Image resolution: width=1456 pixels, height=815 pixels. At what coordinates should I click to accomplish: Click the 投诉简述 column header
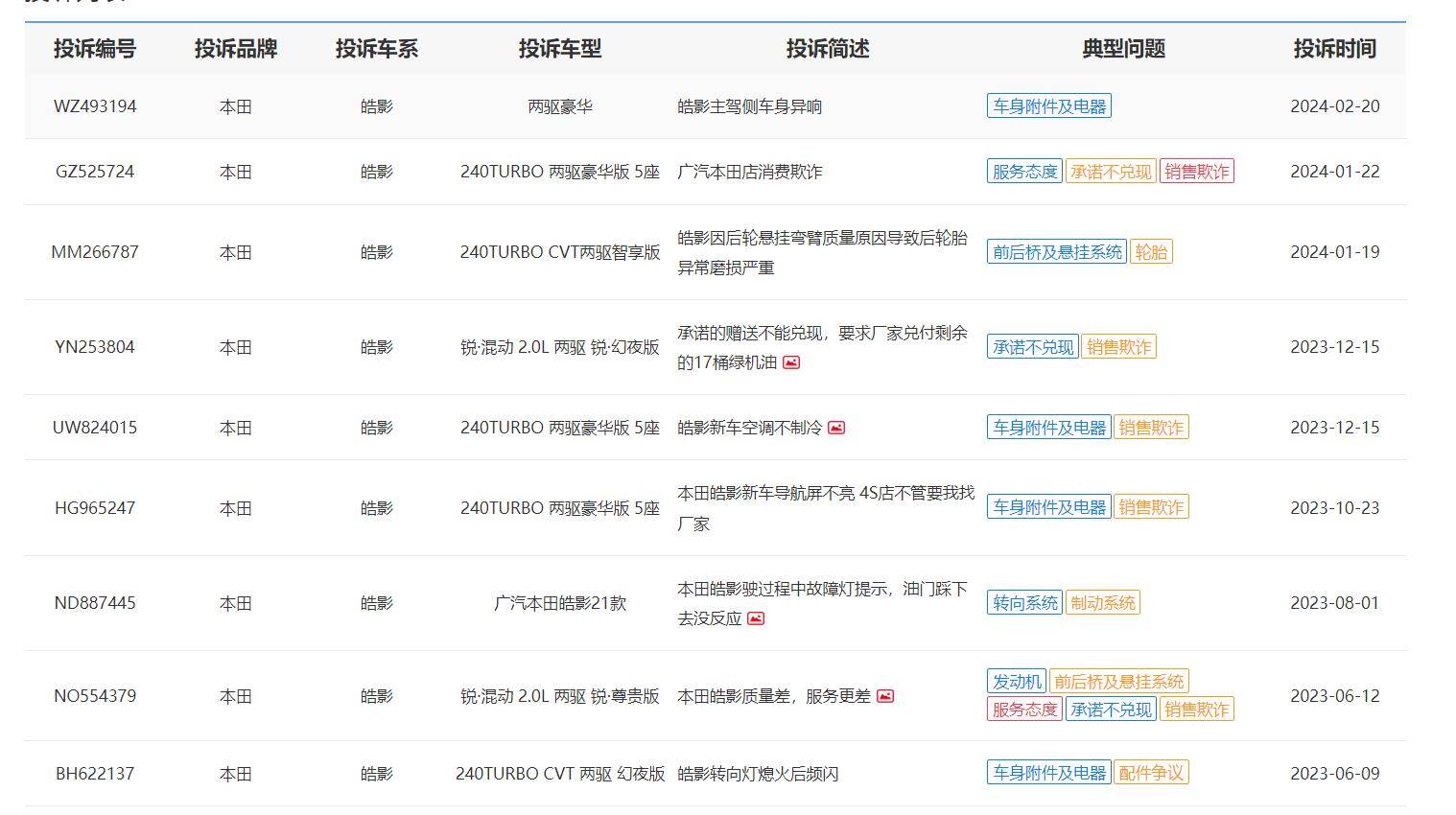pos(828,49)
